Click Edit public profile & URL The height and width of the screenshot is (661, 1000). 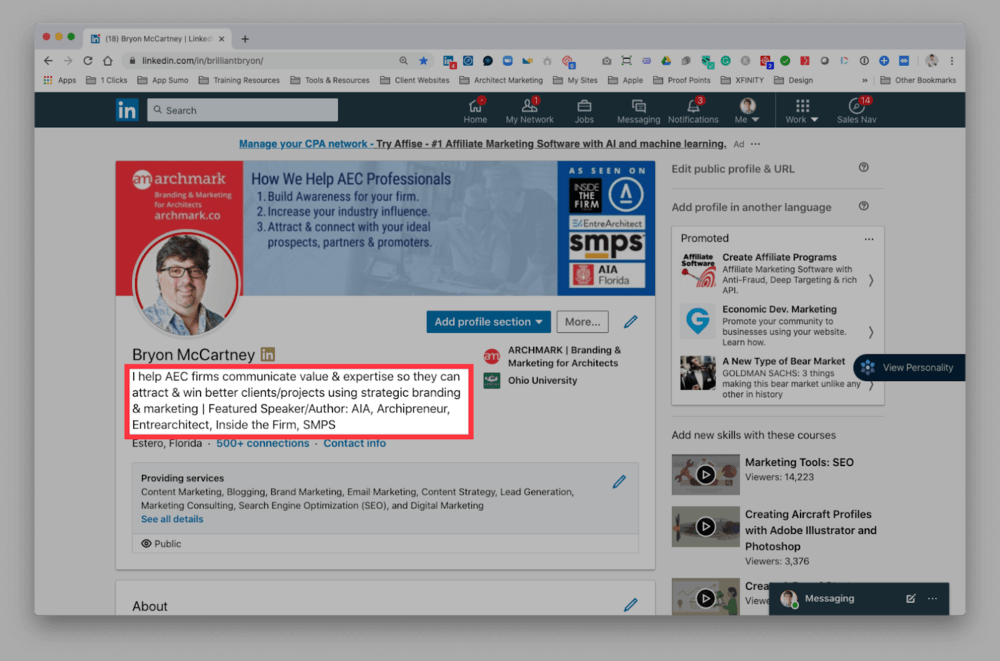(x=733, y=169)
